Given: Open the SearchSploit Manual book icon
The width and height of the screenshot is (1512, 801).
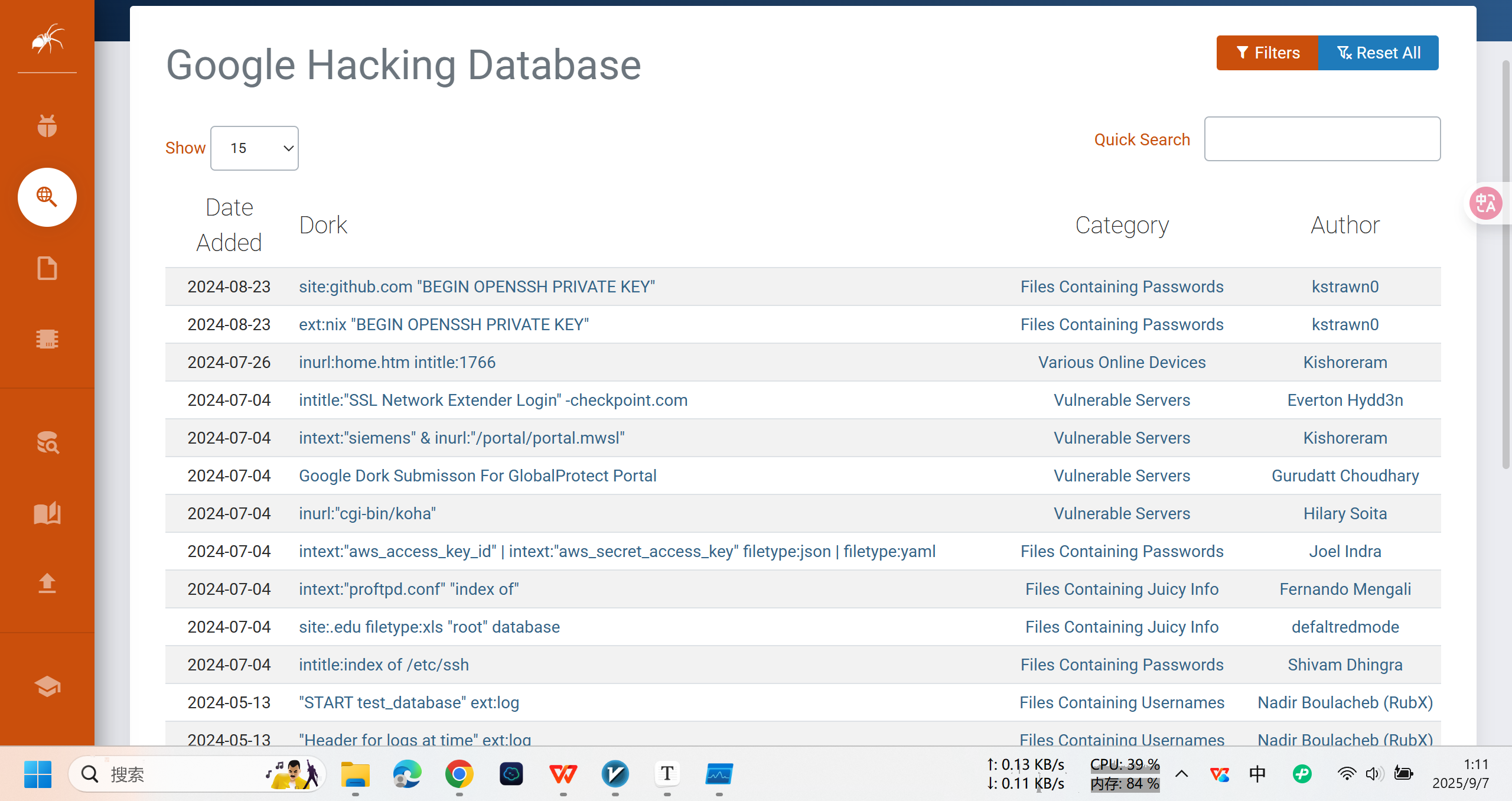Looking at the screenshot, I should 47,513.
